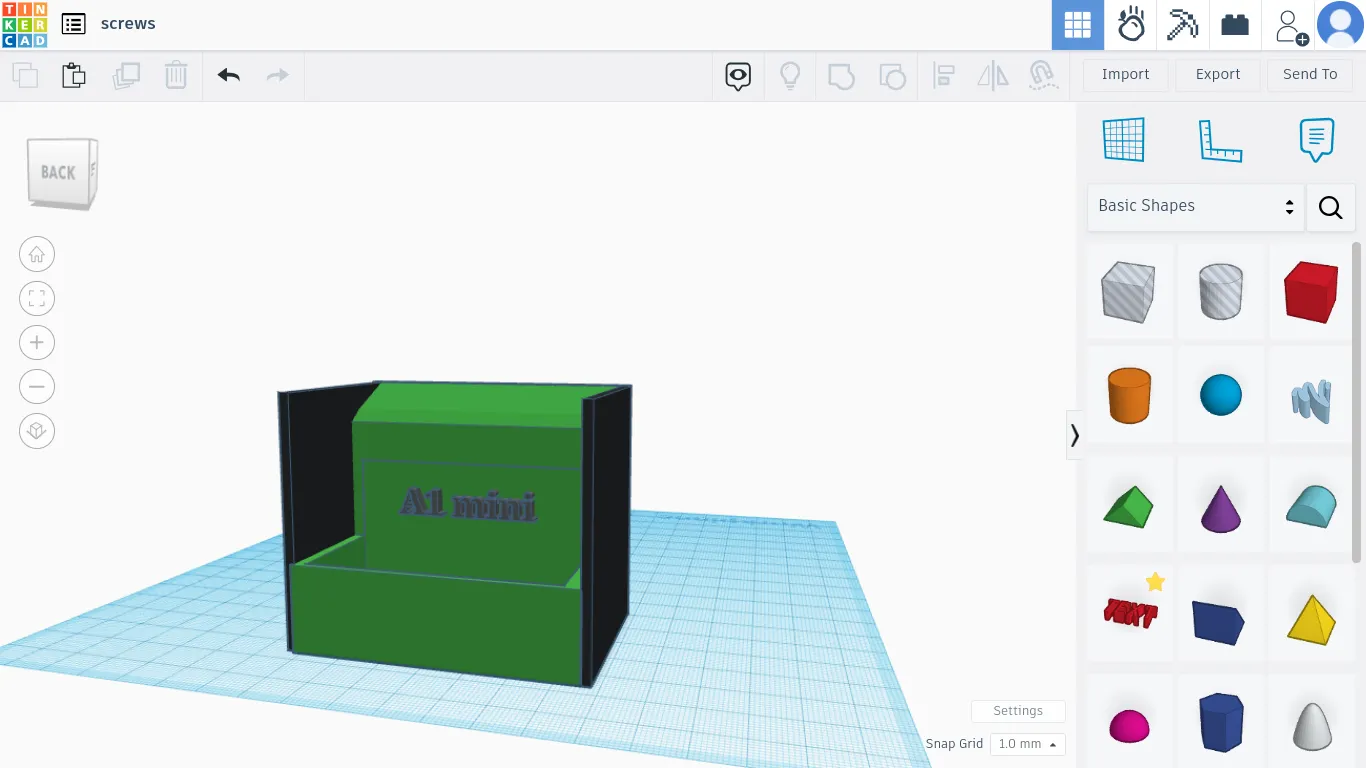1366x768 pixels.
Task: Select the Notes tool
Action: pyautogui.click(x=1316, y=140)
